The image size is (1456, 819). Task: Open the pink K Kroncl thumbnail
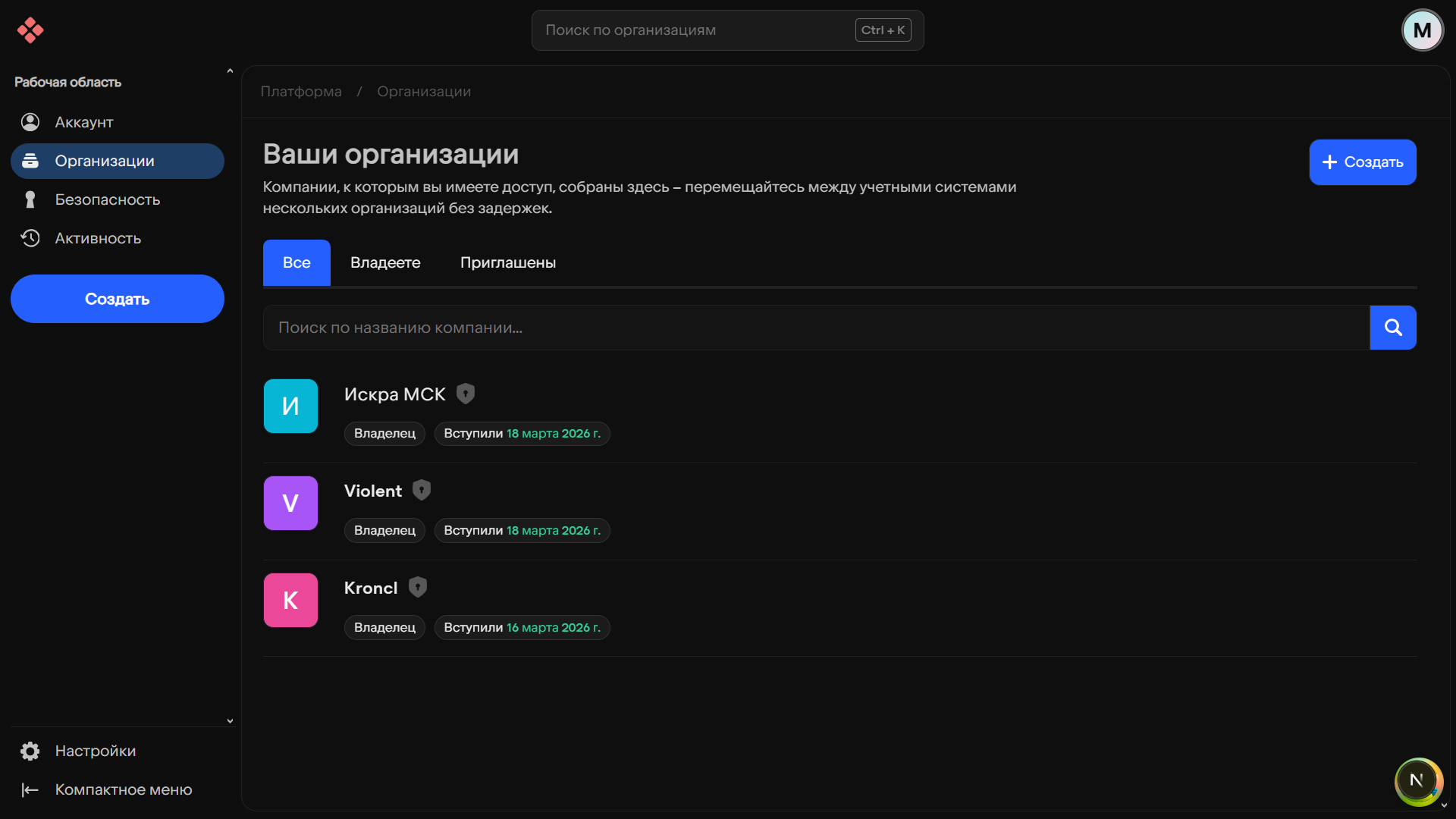(290, 600)
